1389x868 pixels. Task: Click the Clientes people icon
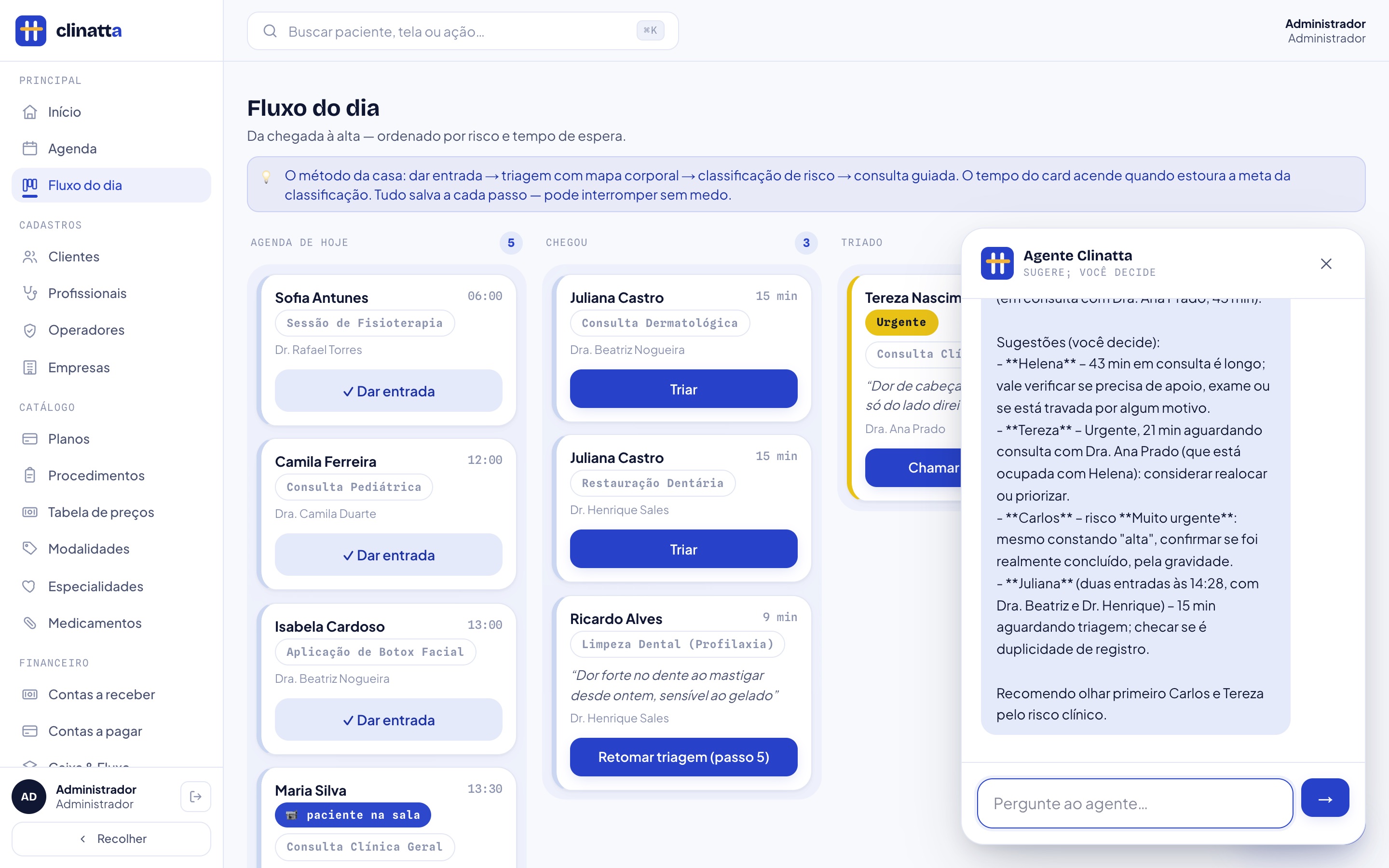tap(30, 257)
